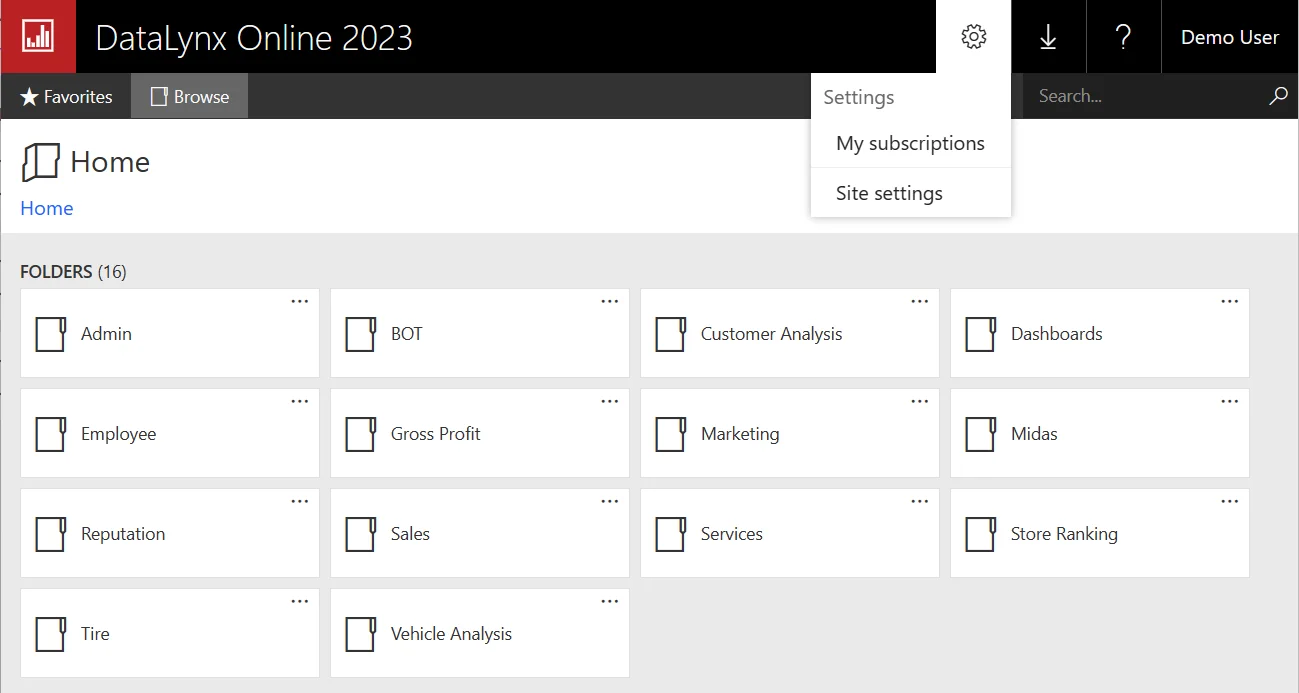Click the settings gear icon

point(973,37)
